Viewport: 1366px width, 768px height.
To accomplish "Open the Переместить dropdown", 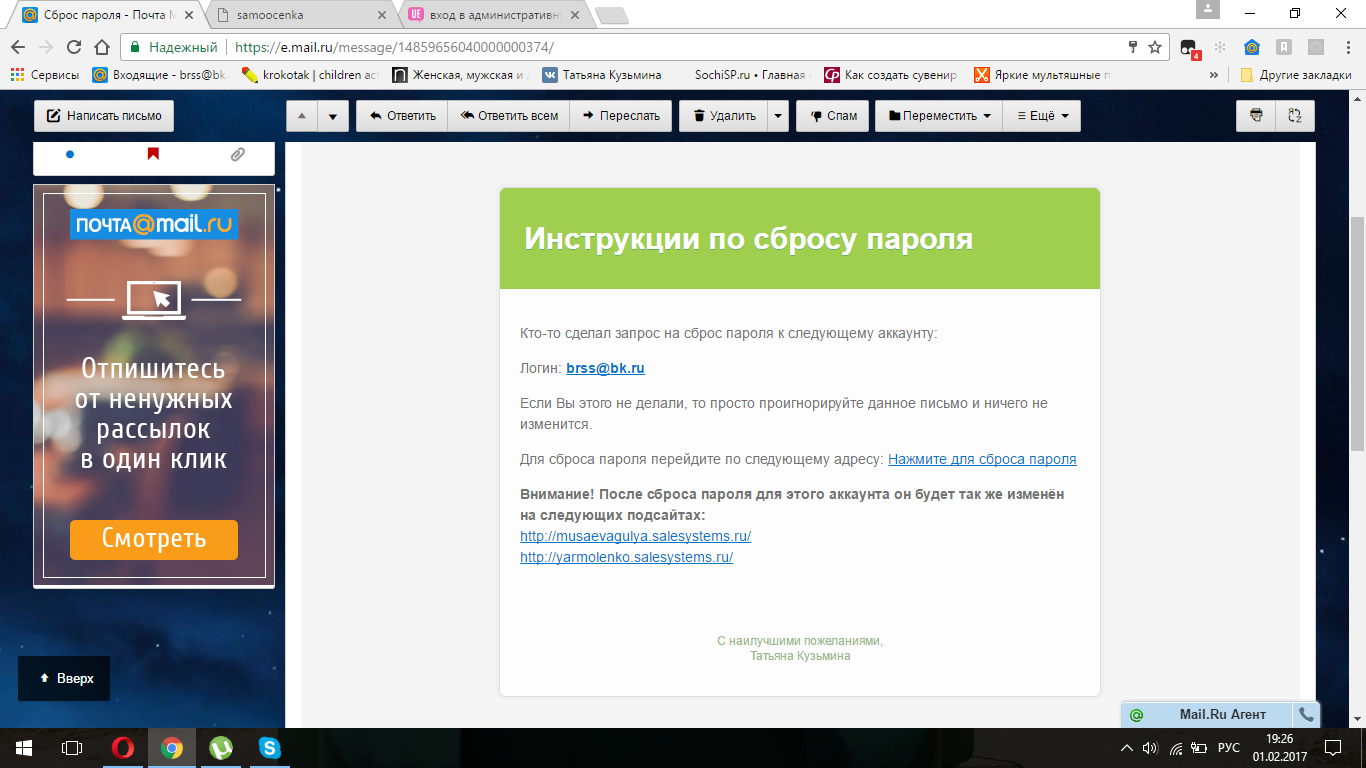I will click(x=939, y=116).
